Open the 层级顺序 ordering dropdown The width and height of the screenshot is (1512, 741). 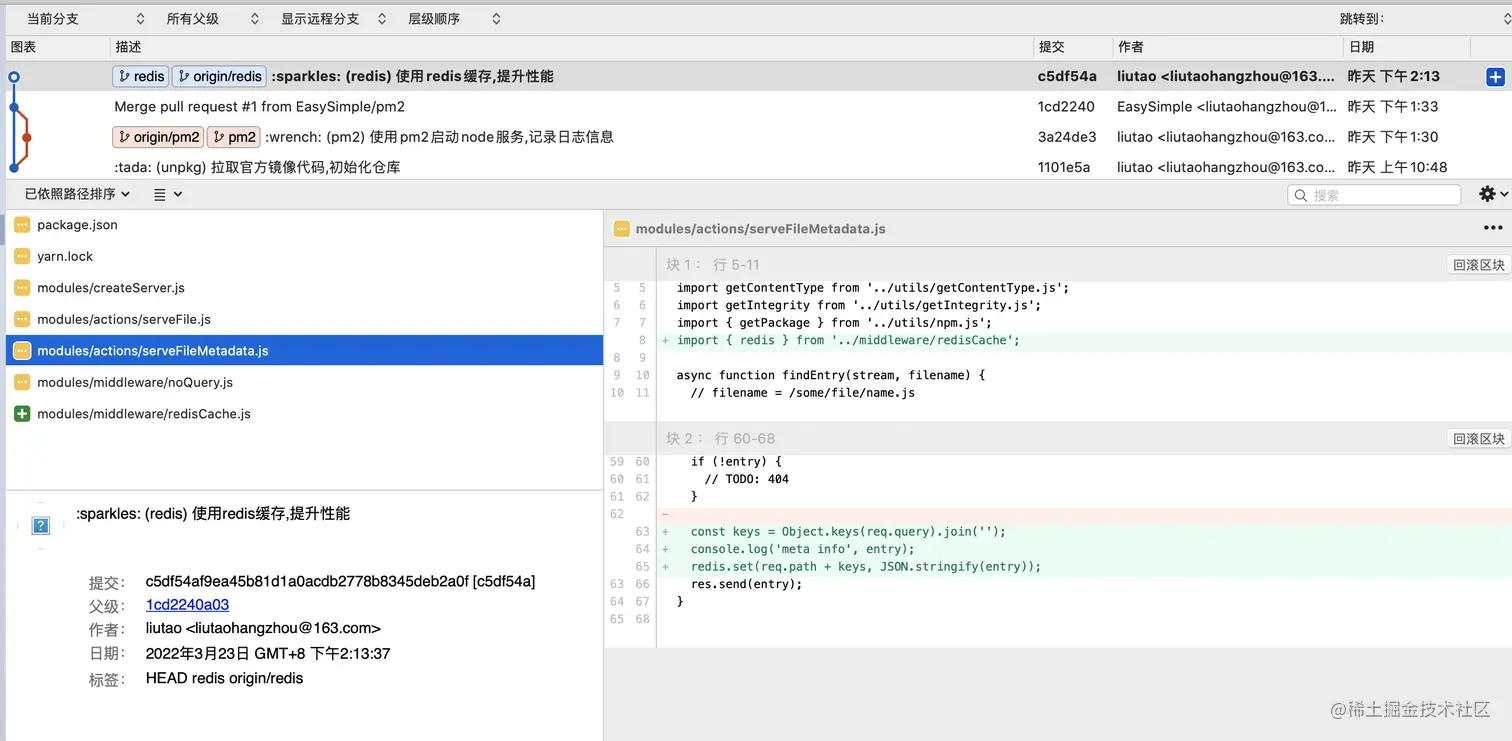pyautogui.click(x=454, y=19)
